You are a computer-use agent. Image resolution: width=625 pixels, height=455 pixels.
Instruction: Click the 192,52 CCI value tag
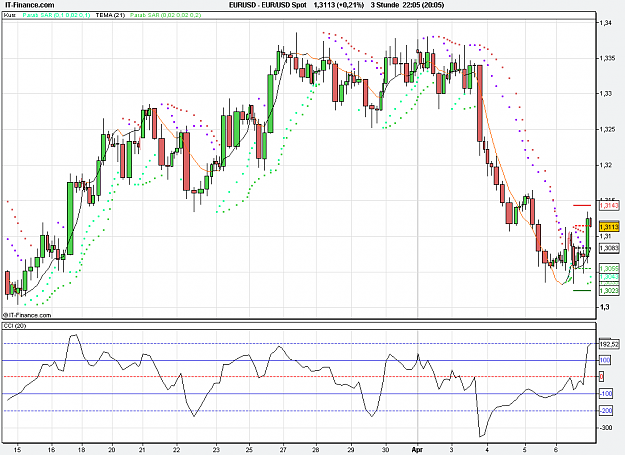(x=609, y=344)
